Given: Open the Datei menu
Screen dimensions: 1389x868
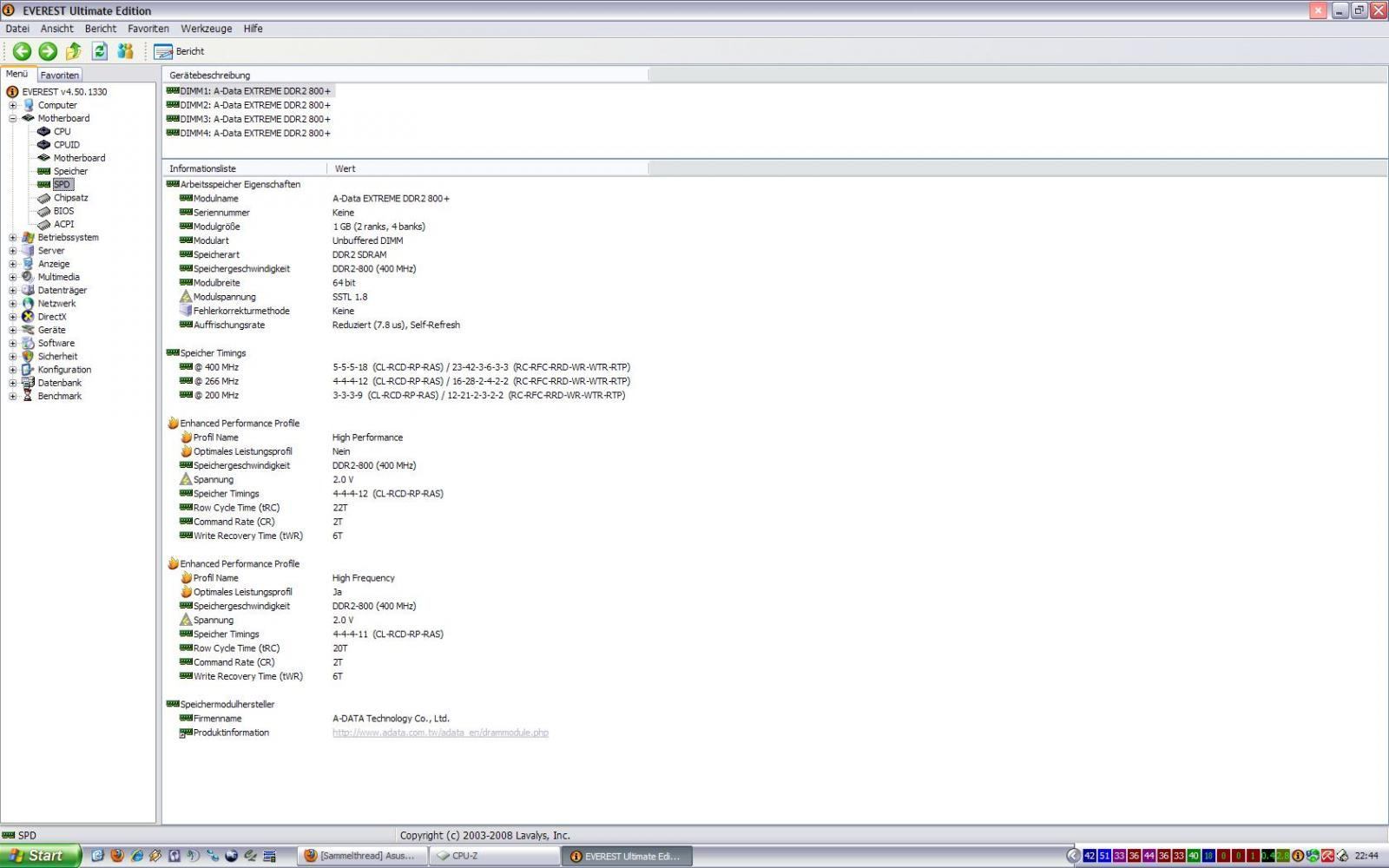Looking at the screenshot, I should pos(17,29).
